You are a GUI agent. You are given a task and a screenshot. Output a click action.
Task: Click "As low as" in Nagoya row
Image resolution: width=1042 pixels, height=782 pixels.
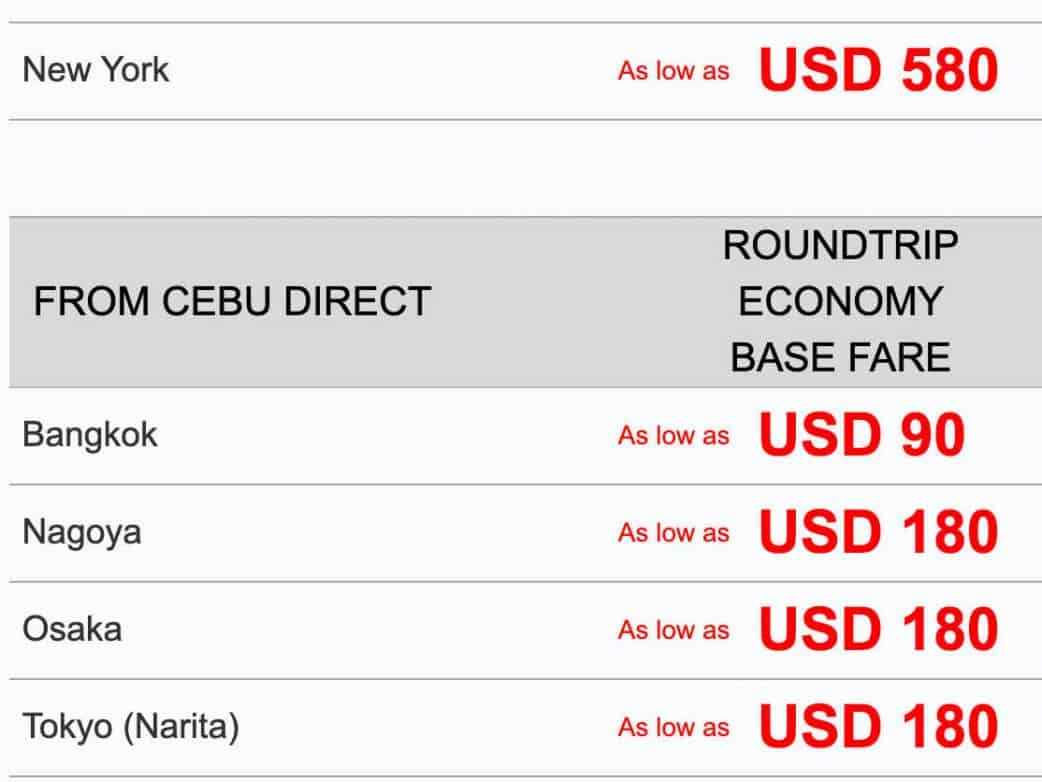[x=673, y=533]
